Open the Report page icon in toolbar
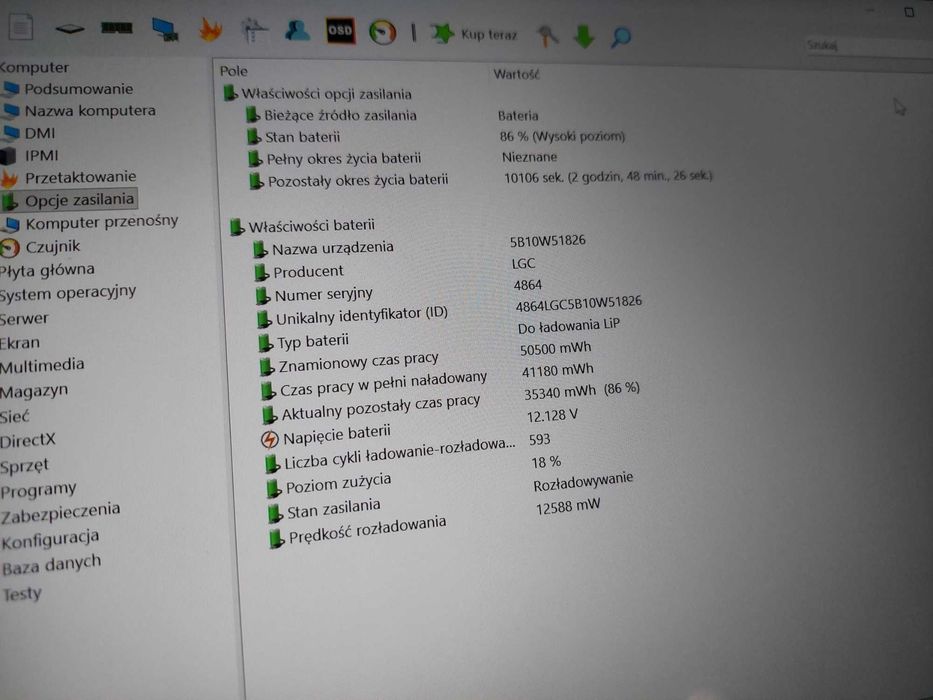This screenshot has height=700, width=933. click(20, 26)
